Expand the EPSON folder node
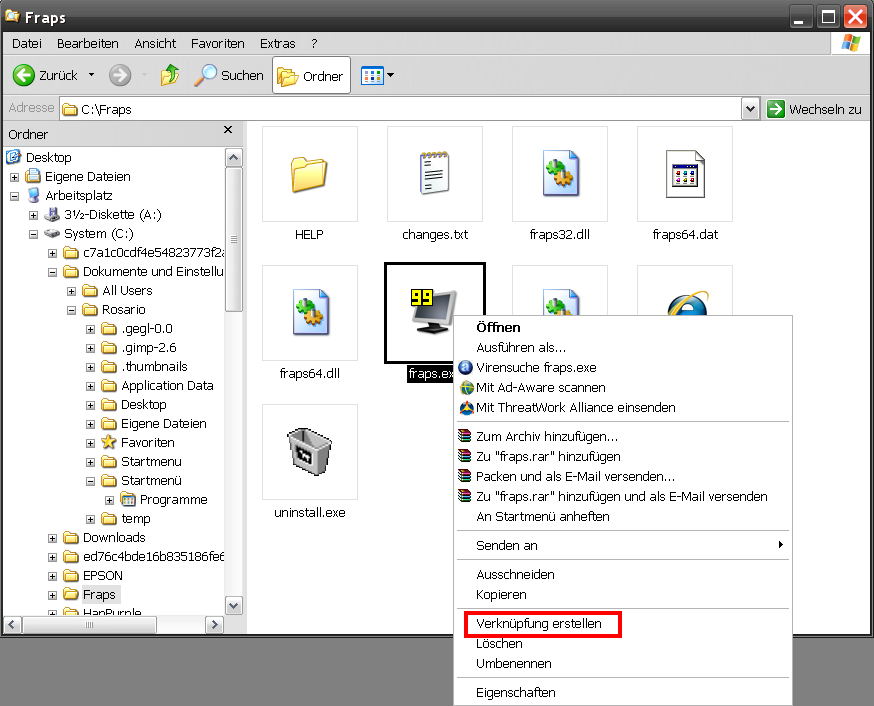Screen dimensions: 874x706 point(52,576)
